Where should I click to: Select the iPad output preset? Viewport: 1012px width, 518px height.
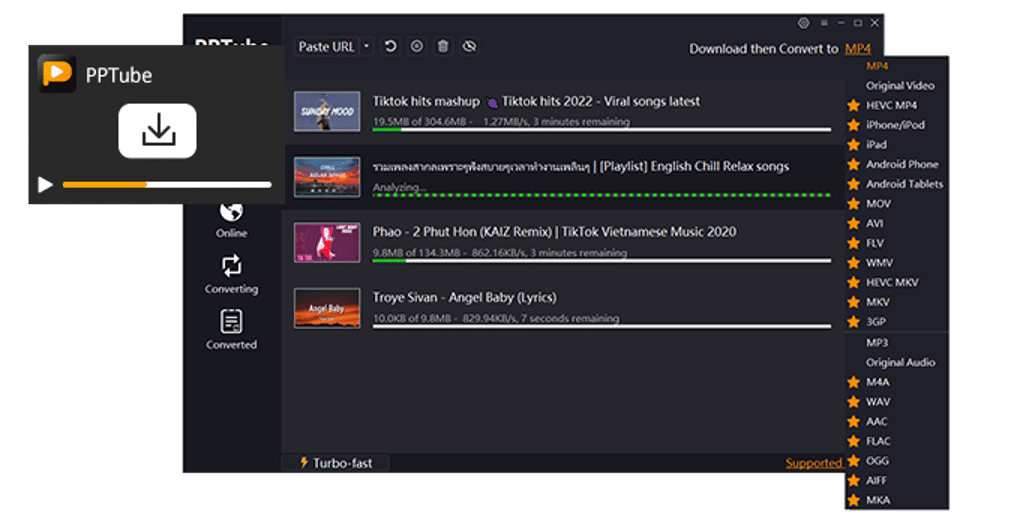(876, 144)
